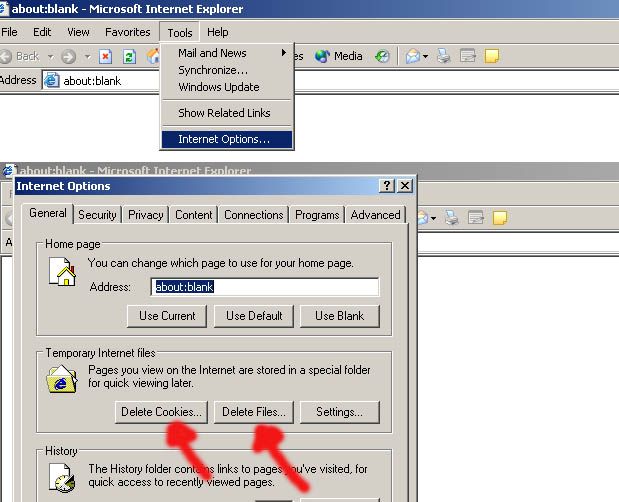Click the address bar showing about:blank

(x=101, y=81)
